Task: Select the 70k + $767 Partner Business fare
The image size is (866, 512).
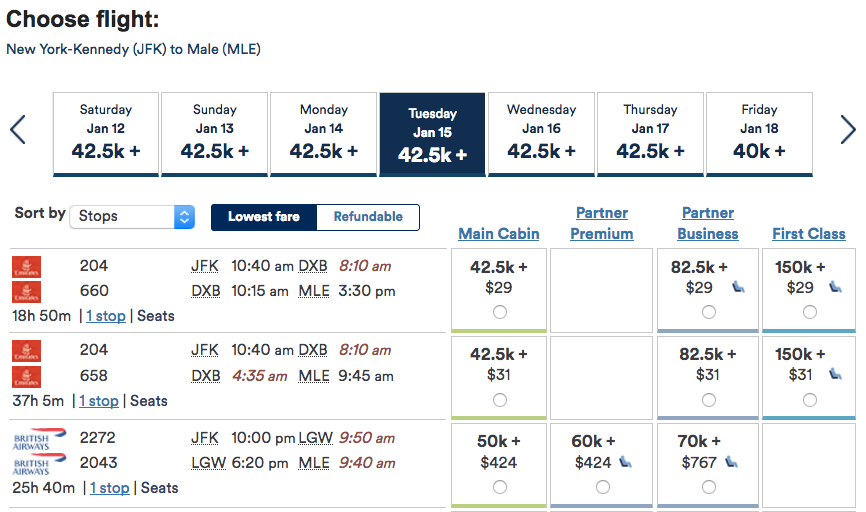Action: tap(708, 487)
